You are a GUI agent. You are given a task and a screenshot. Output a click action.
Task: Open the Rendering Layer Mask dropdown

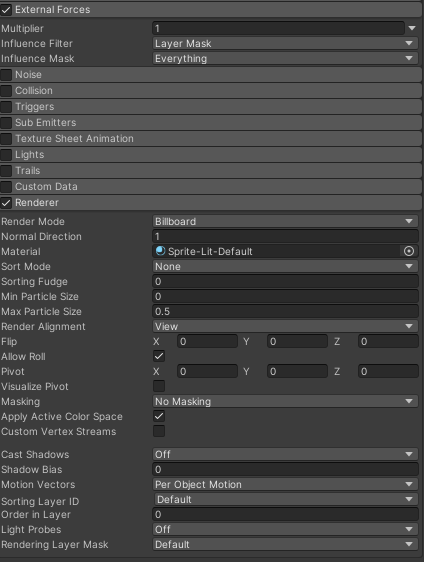[285, 544]
